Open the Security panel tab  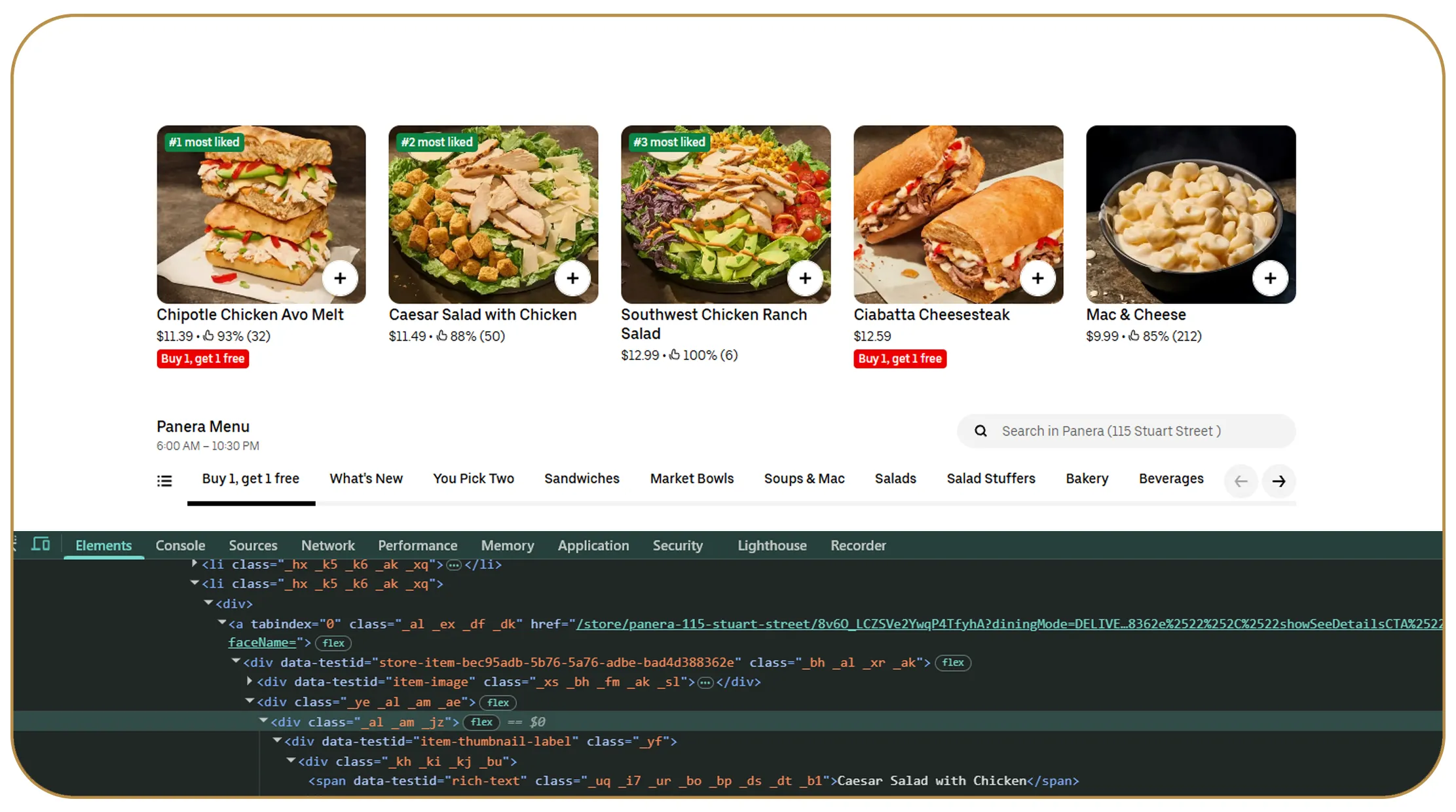(678, 545)
